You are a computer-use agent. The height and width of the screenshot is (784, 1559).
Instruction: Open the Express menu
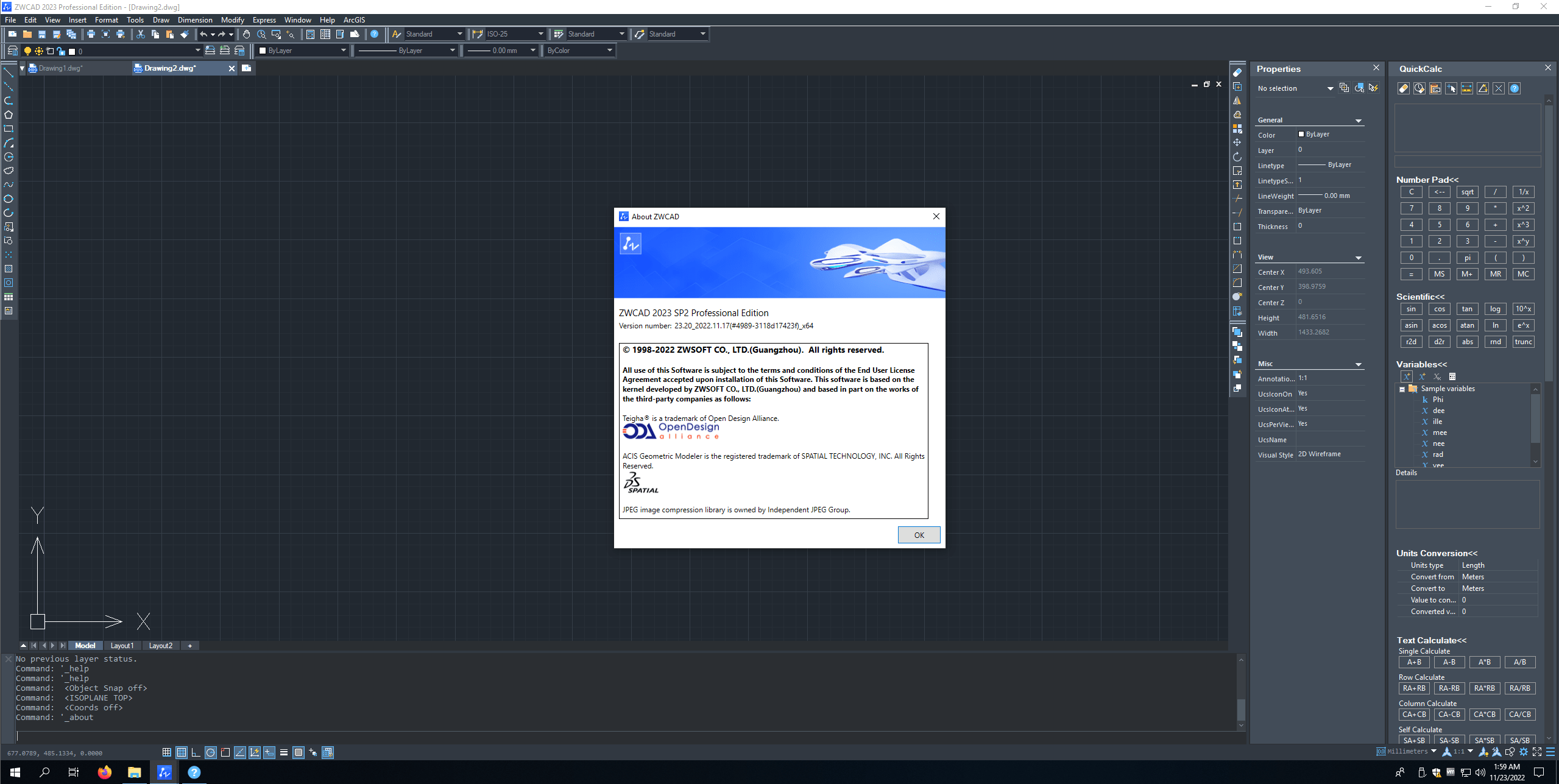[264, 20]
